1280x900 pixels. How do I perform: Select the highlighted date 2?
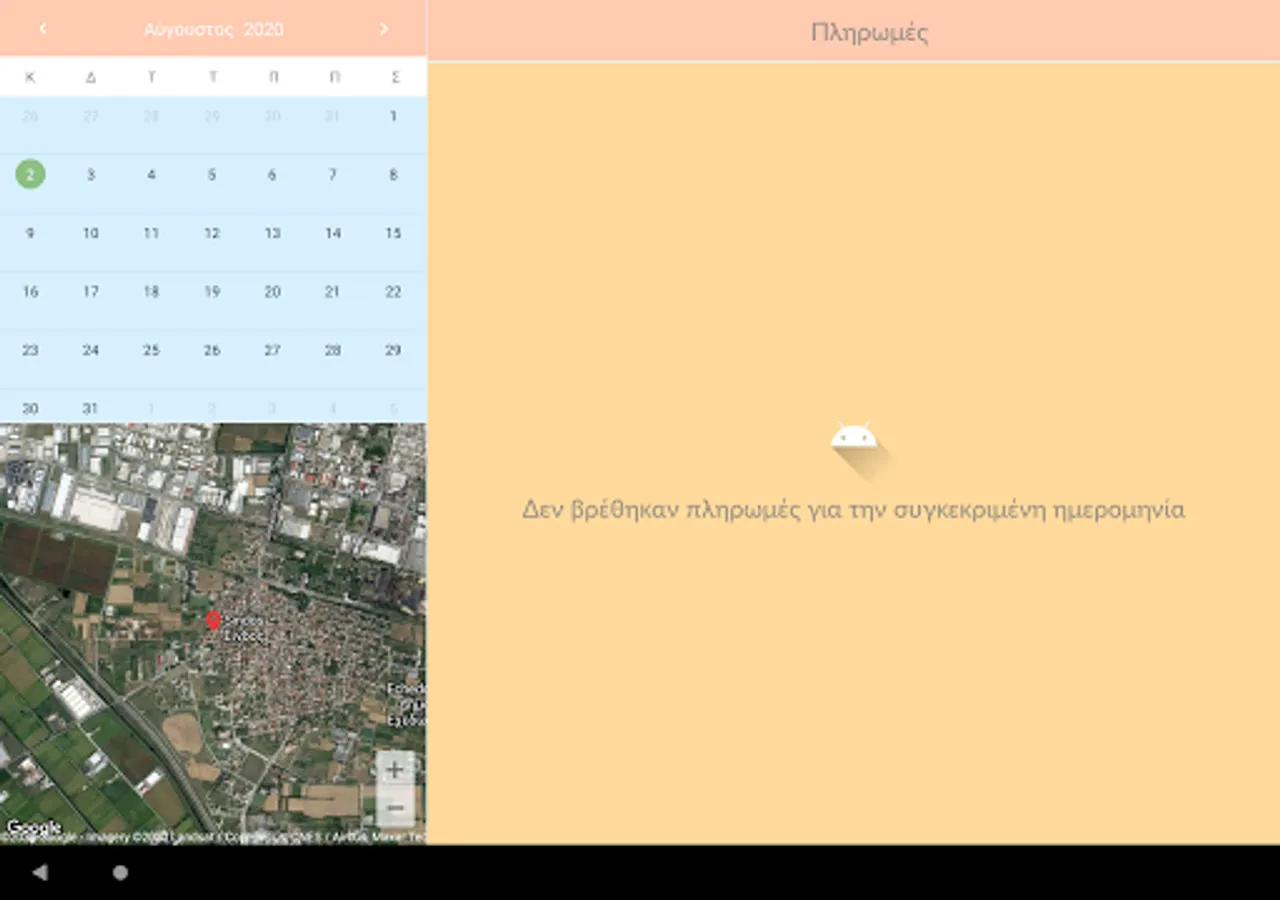pyautogui.click(x=30, y=175)
